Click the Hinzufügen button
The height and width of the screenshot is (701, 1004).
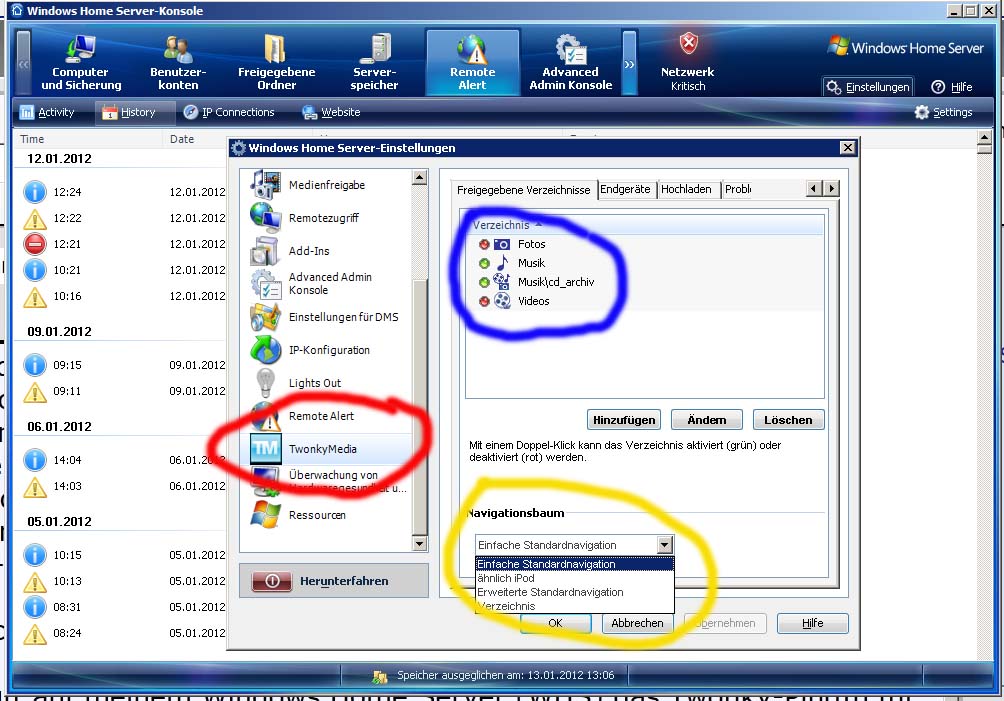click(x=623, y=420)
